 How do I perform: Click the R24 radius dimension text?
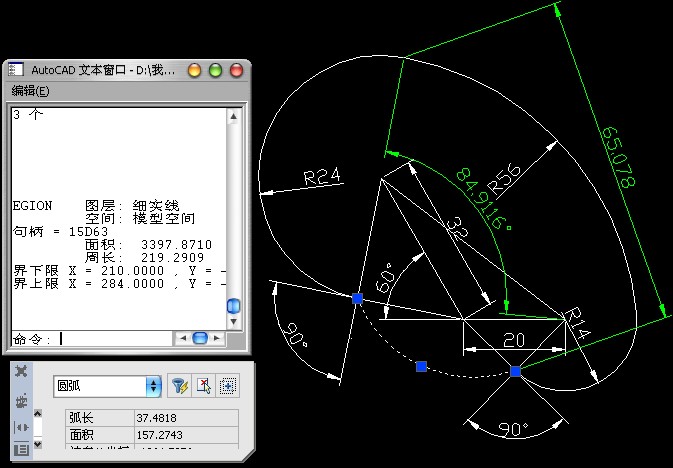(322, 176)
